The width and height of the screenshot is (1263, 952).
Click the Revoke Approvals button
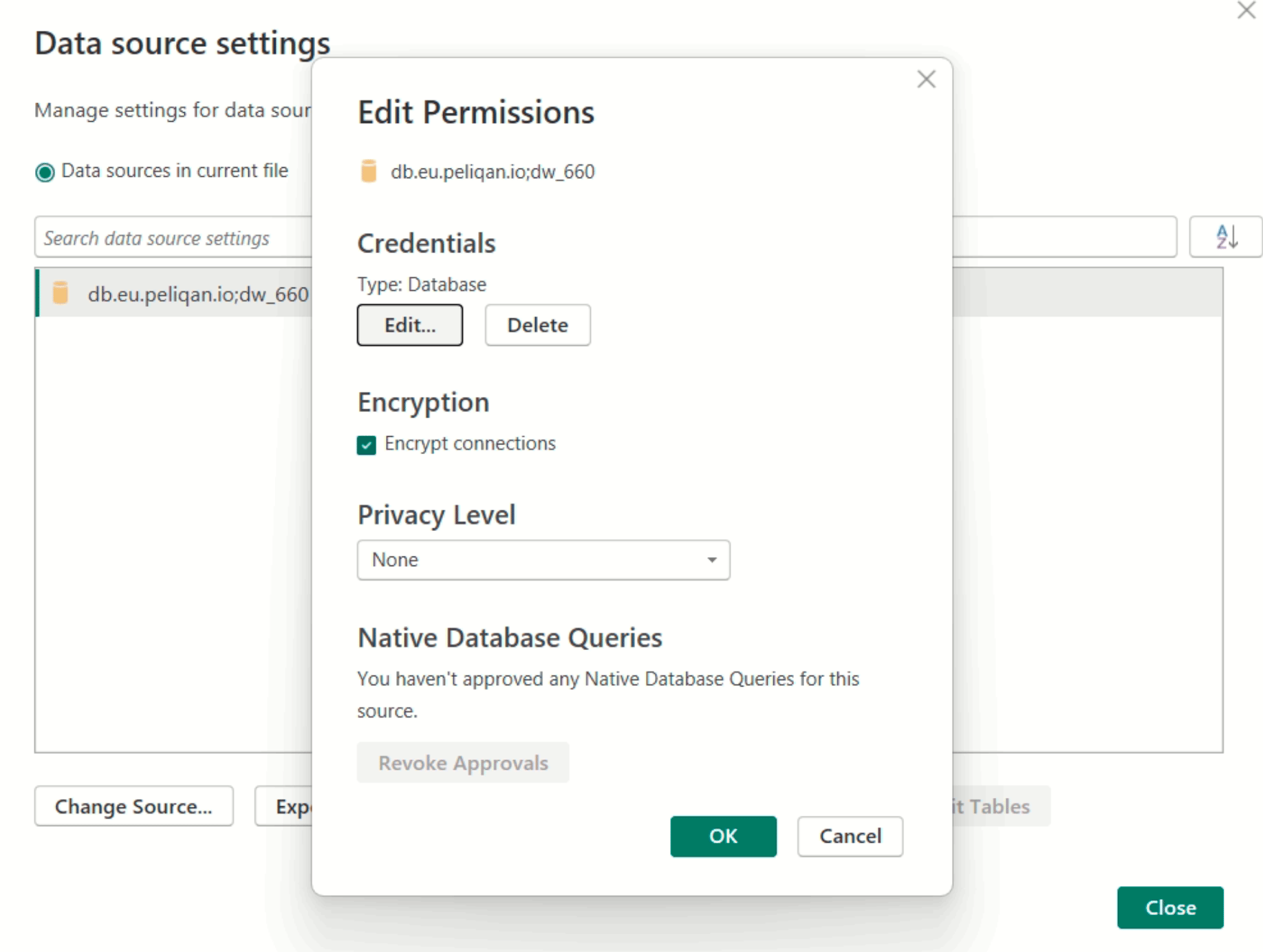coord(463,762)
